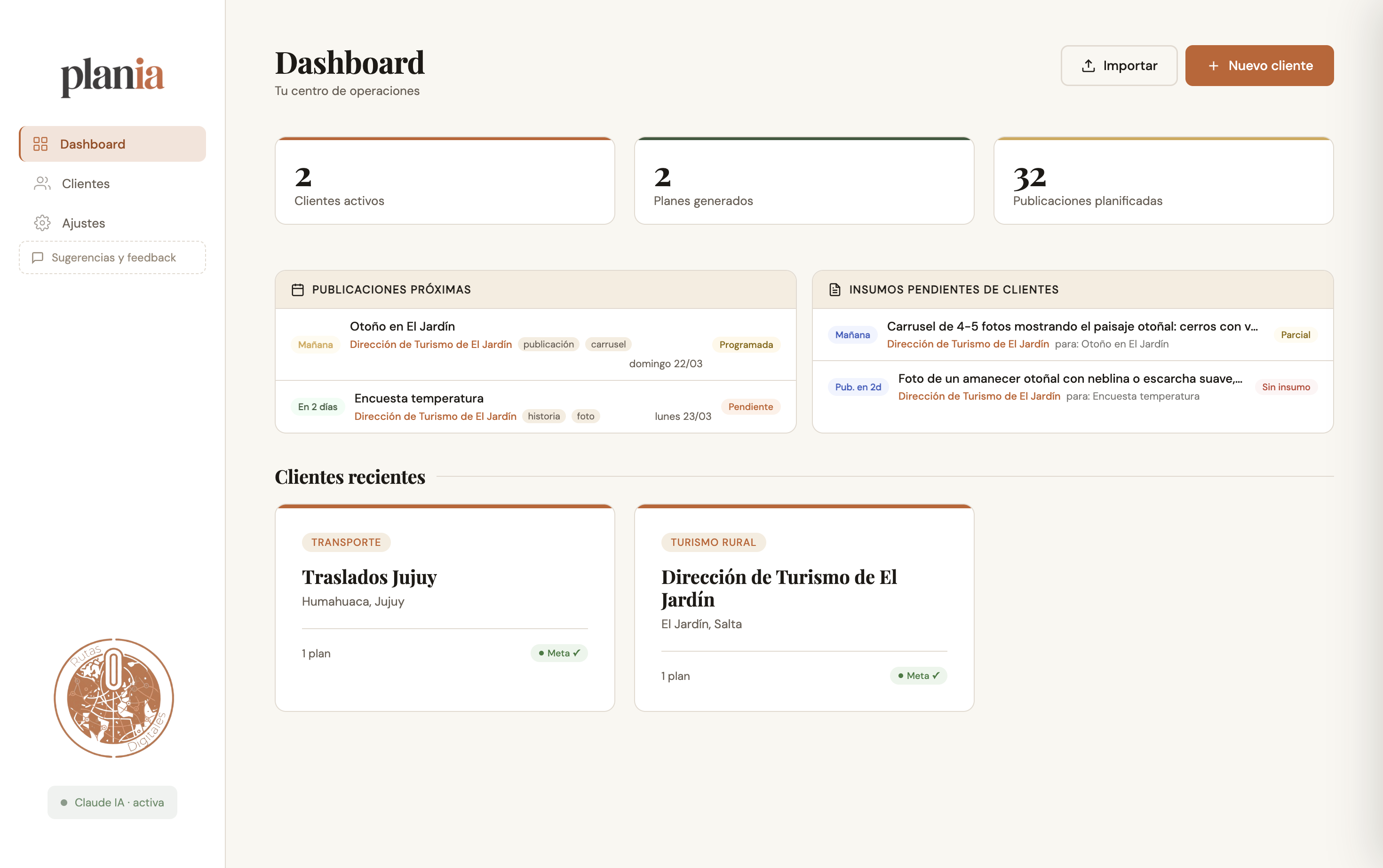The height and width of the screenshot is (868, 1383).
Task: Click the upload icon in Importar button
Action: [x=1088, y=65]
